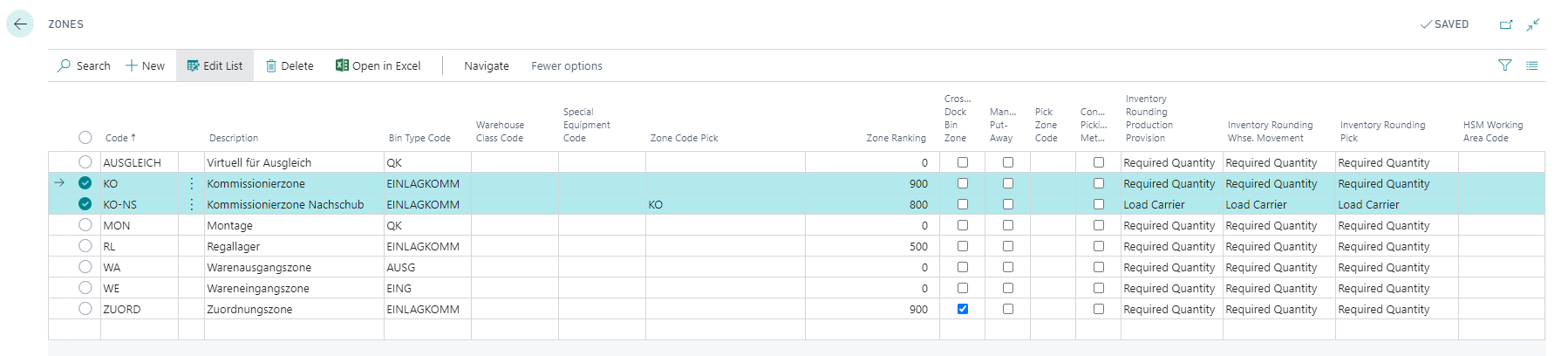Check Manual Put-Away for ZUORD
Image resolution: width=1568 pixels, height=356 pixels.
1008,309
